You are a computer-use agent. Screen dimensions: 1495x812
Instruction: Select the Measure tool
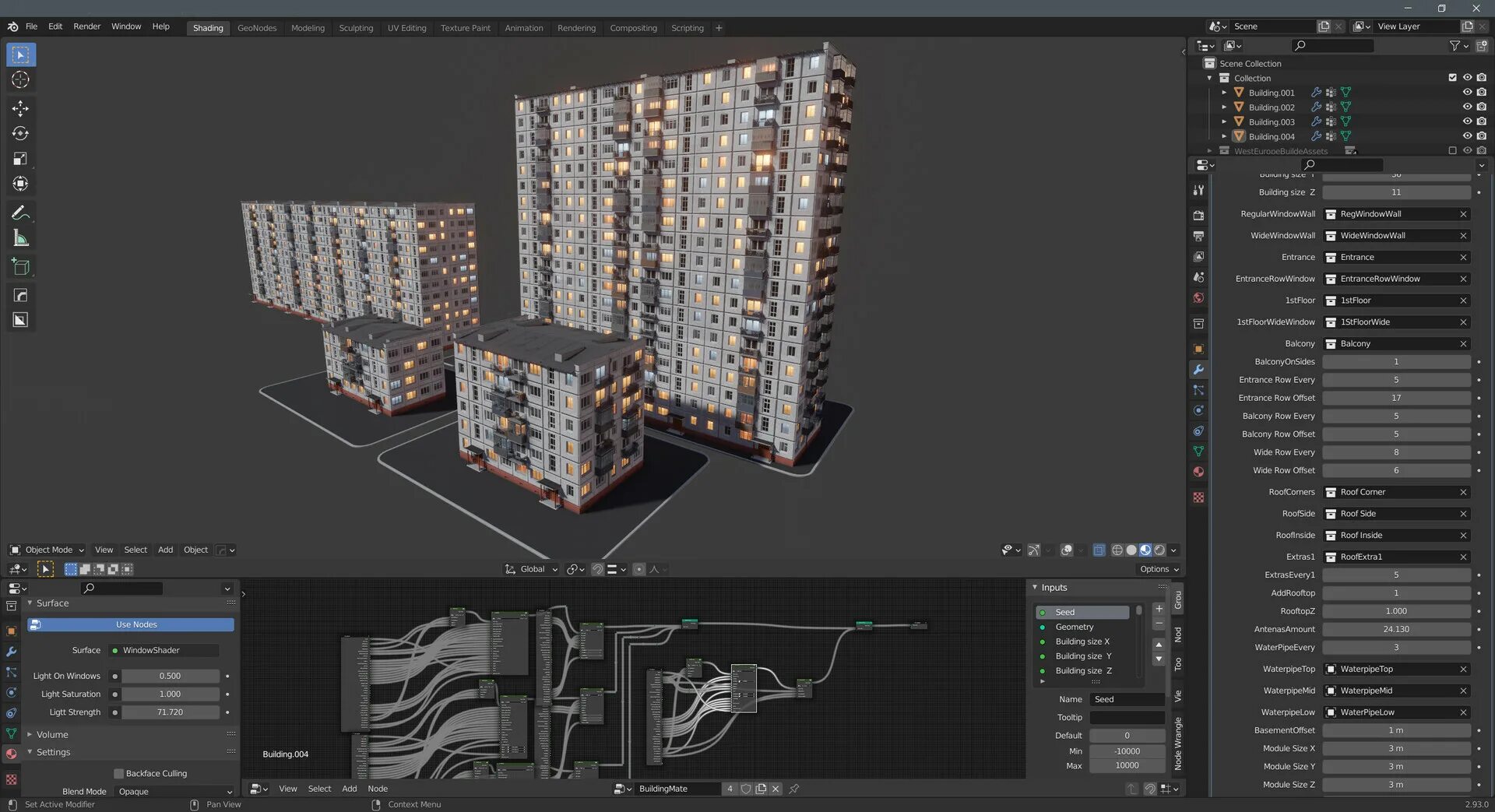click(x=20, y=239)
